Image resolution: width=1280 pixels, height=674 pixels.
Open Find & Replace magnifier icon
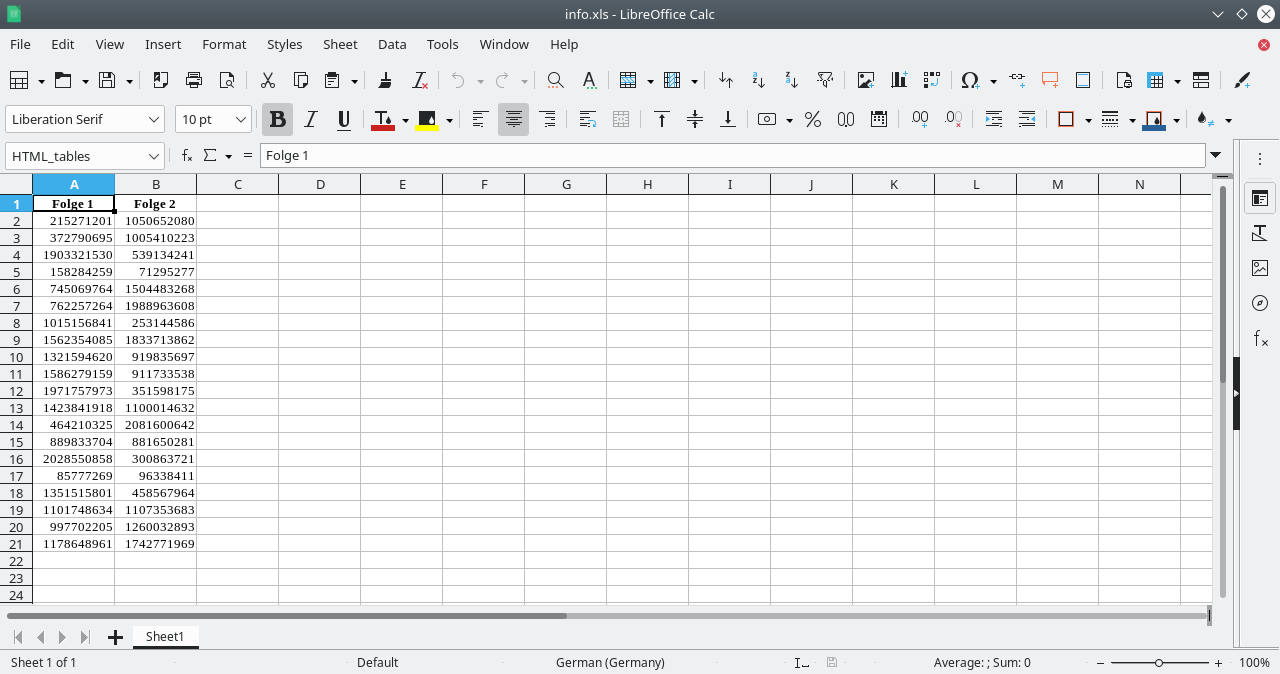click(555, 81)
